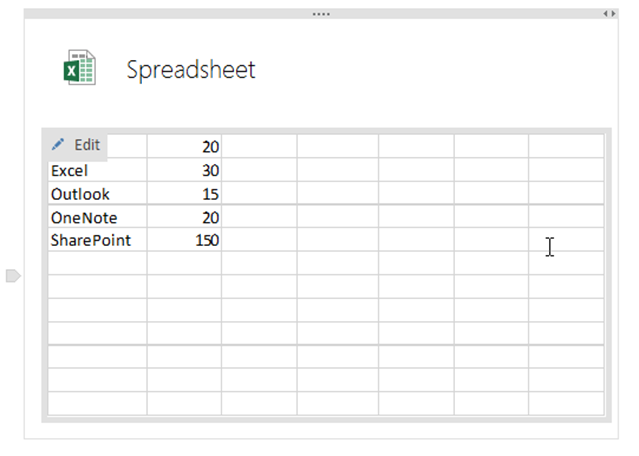Image resolution: width=639 pixels, height=456 pixels.
Task: Click the Spreadsheet title text
Action: pyautogui.click(x=190, y=69)
